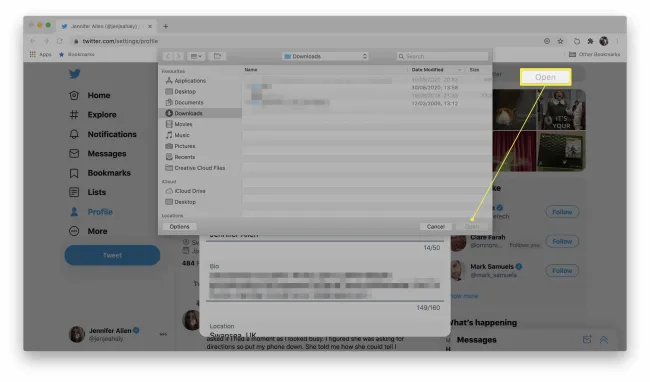Image resolution: width=650 pixels, height=382 pixels.
Task: Open Bookmarks folder in bookmarks bar
Action: [77, 54]
